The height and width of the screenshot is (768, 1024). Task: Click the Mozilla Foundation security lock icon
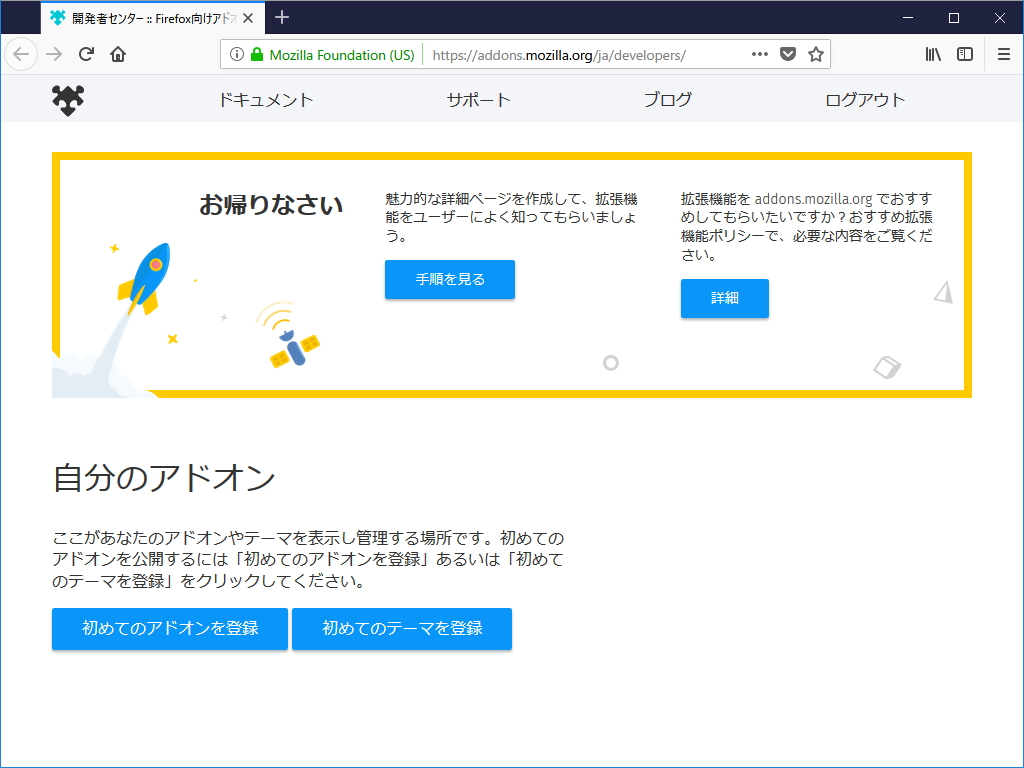255,54
